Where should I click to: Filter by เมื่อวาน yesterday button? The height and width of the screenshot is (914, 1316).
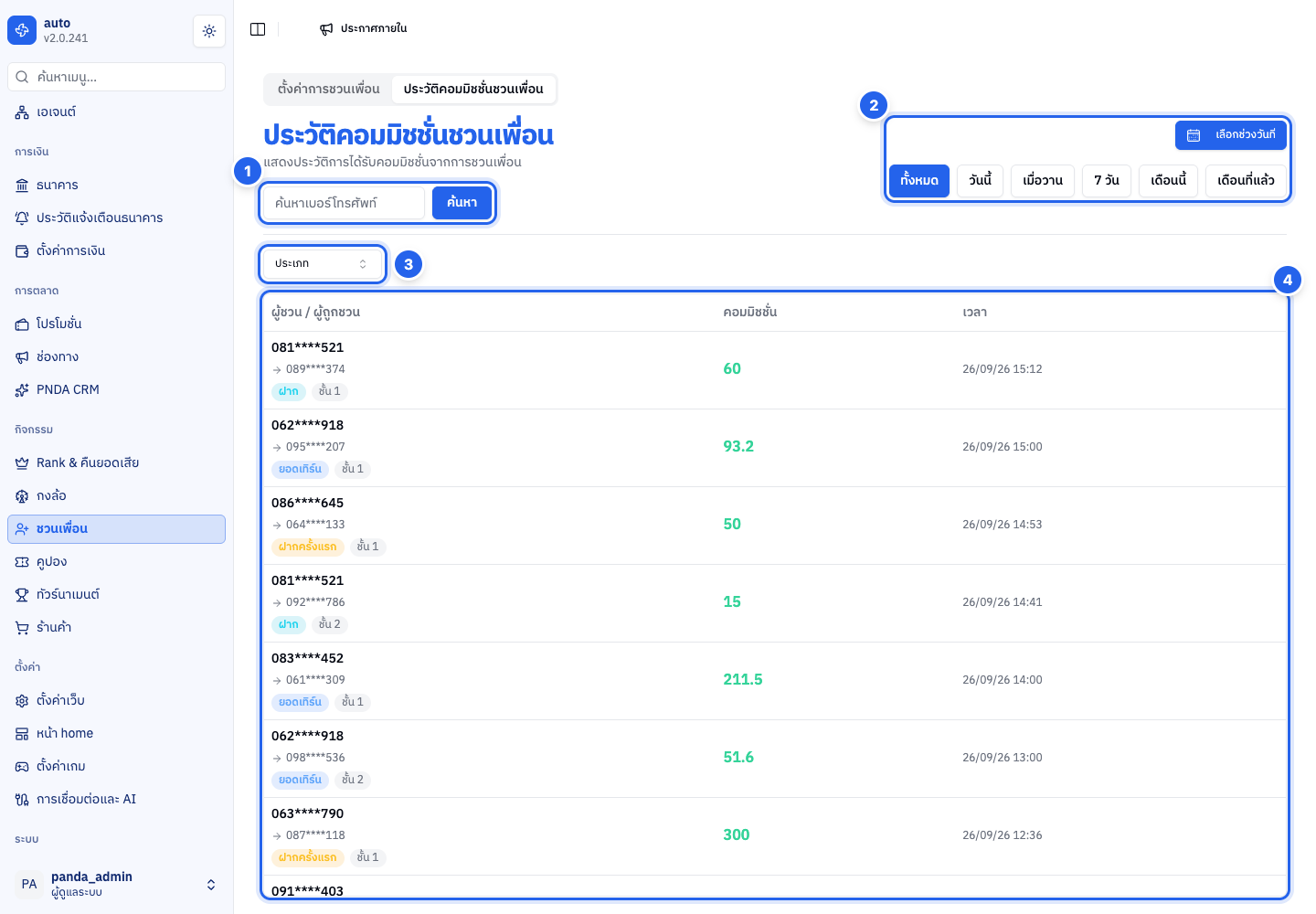coord(1043,181)
